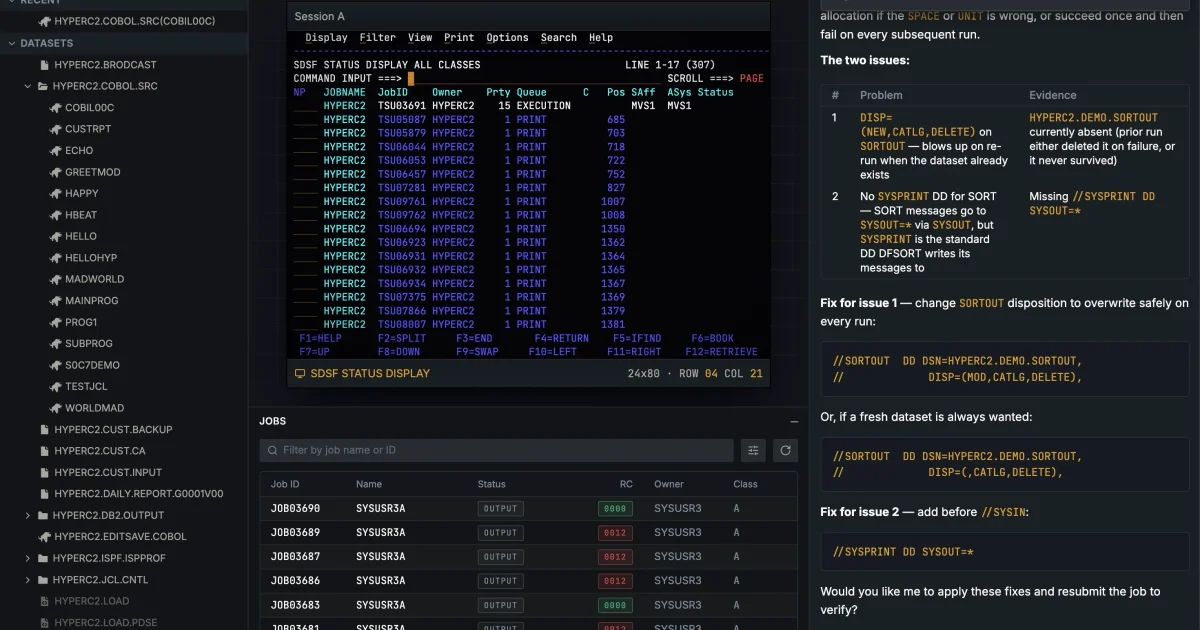Open the Help menu in the SDSF terminal
Viewport: 1200px width, 630px height.
(600, 38)
